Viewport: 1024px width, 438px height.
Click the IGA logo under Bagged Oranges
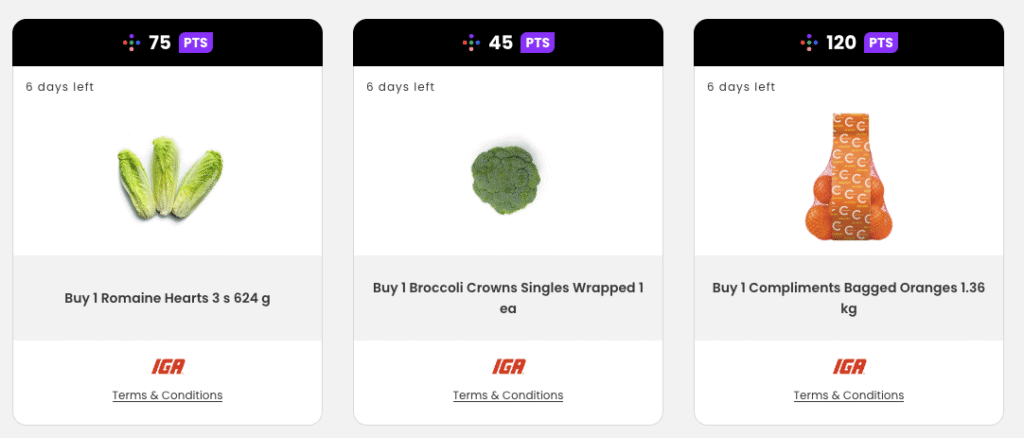[x=849, y=367]
